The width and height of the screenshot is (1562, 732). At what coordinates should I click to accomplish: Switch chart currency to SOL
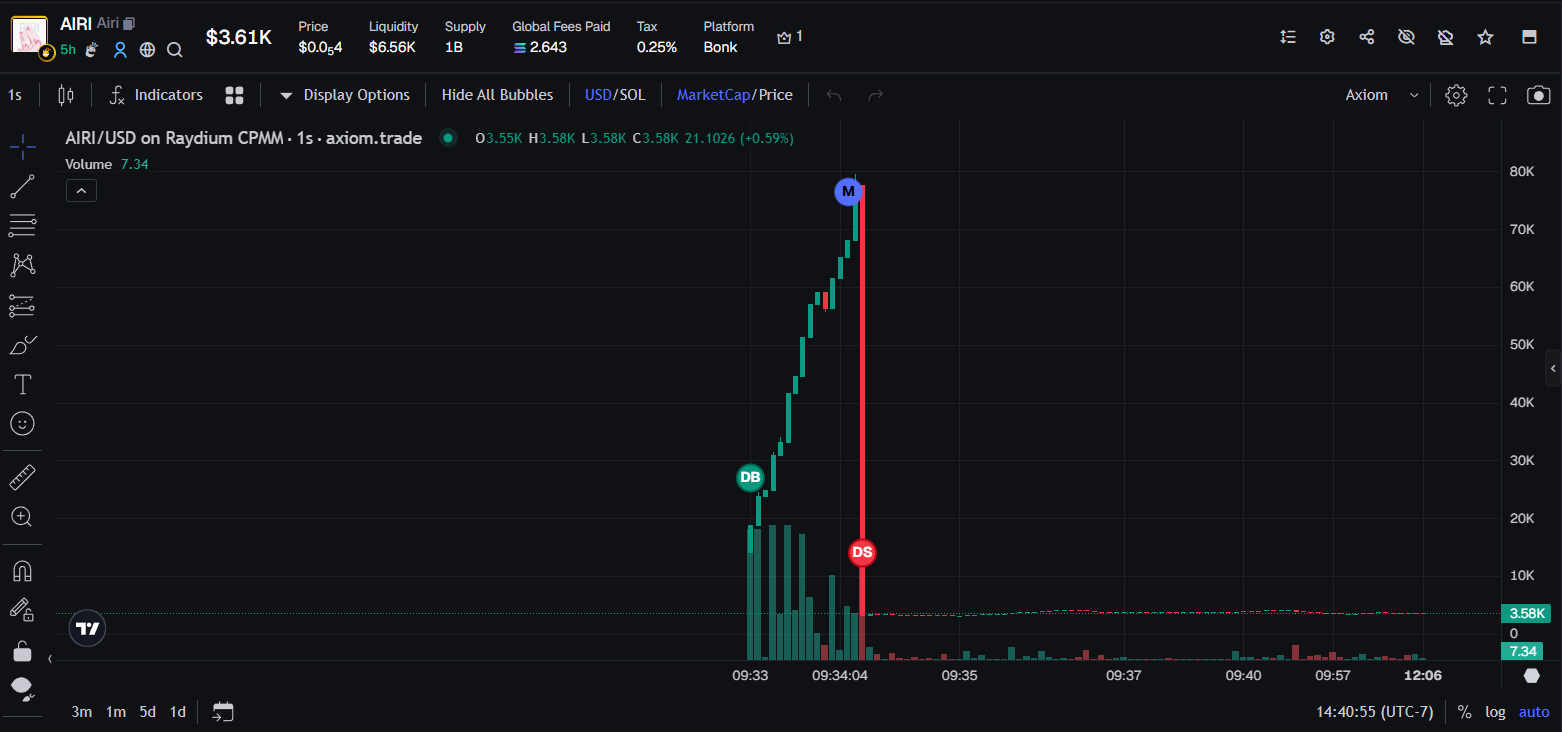pyautogui.click(x=632, y=95)
